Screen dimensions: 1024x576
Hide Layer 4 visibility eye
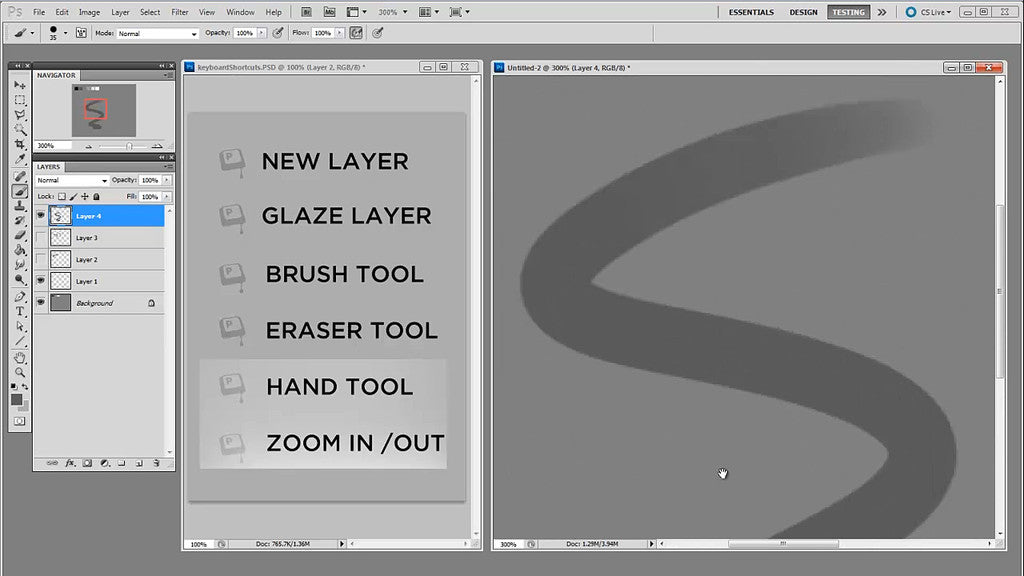pos(40,215)
